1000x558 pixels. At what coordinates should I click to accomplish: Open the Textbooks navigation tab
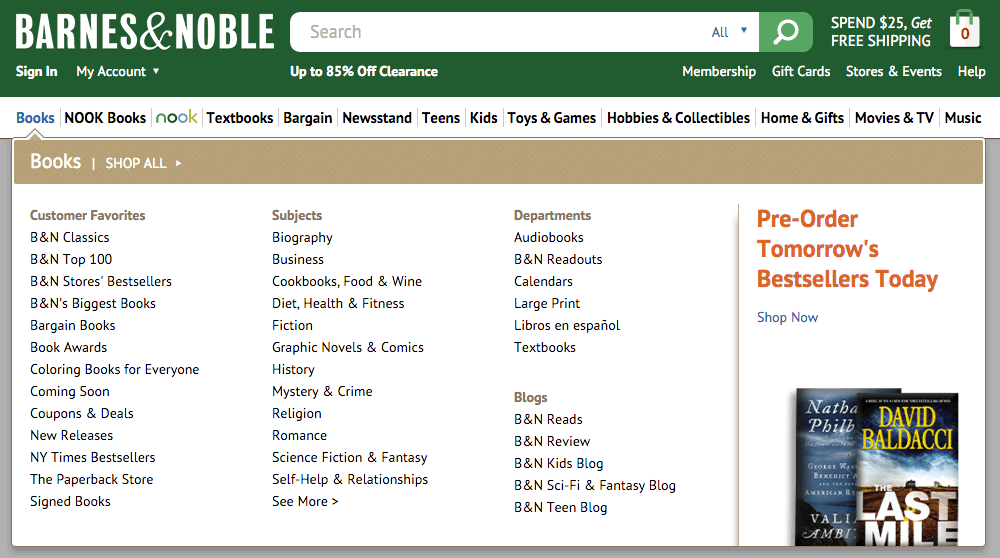coord(239,117)
